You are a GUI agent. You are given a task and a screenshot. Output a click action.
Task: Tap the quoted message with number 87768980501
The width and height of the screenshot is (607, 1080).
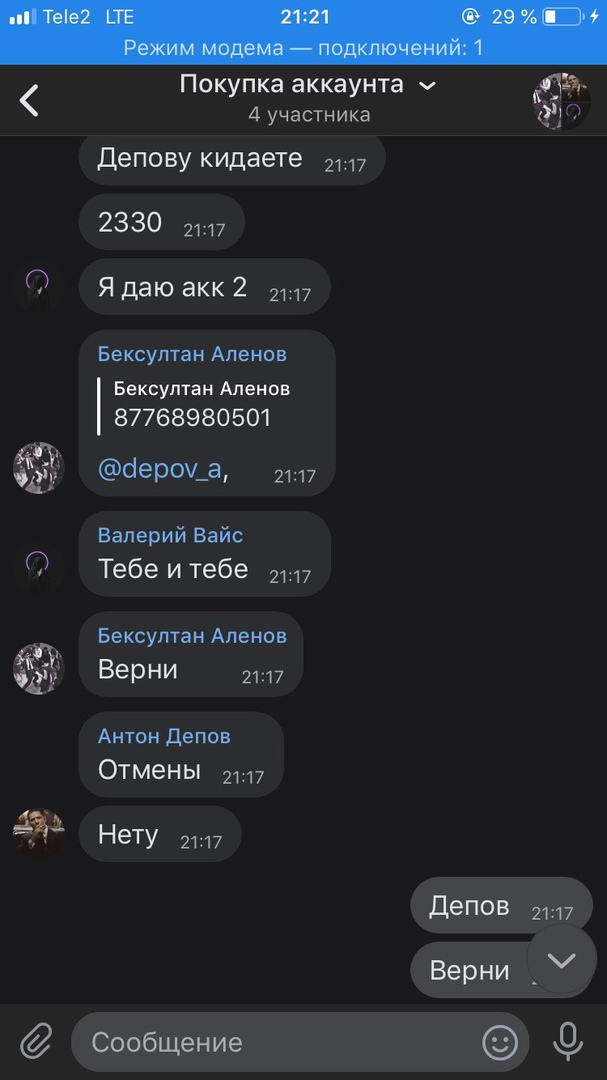pyautogui.click(x=200, y=404)
